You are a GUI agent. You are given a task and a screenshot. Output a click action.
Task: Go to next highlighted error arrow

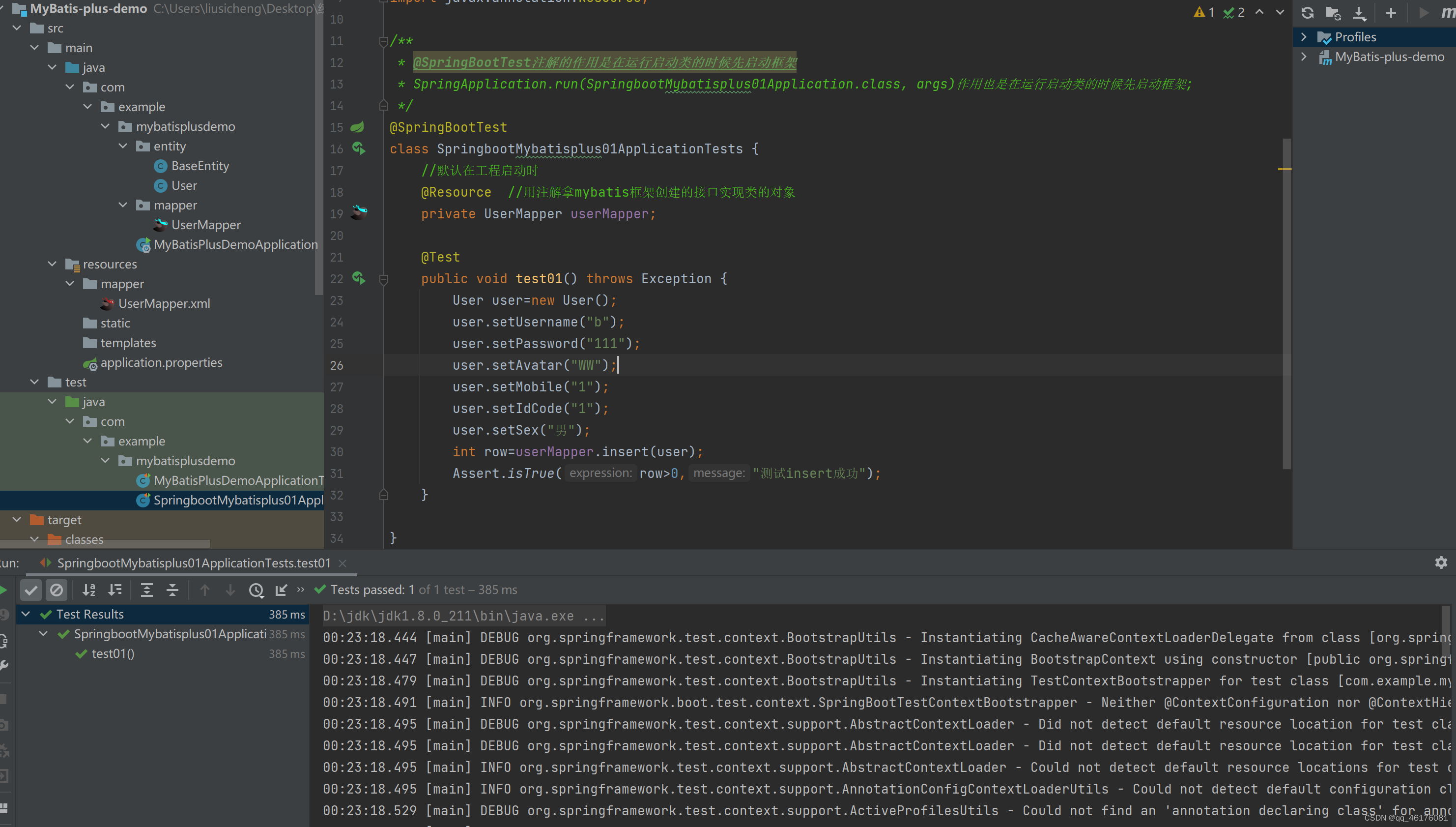click(x=1280, y=12)
